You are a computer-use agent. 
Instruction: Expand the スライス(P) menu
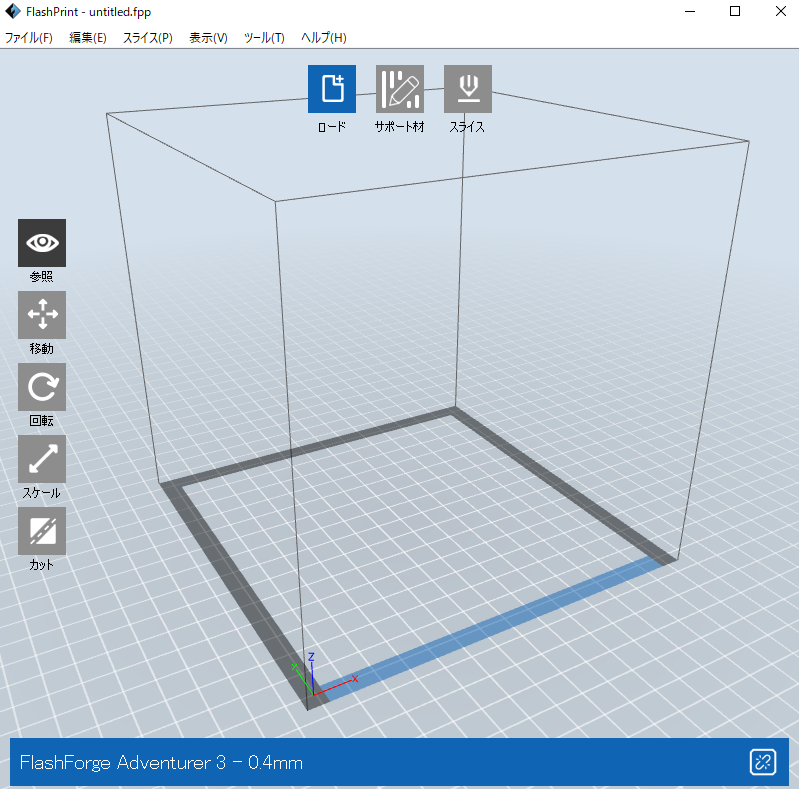pos(148,38)
